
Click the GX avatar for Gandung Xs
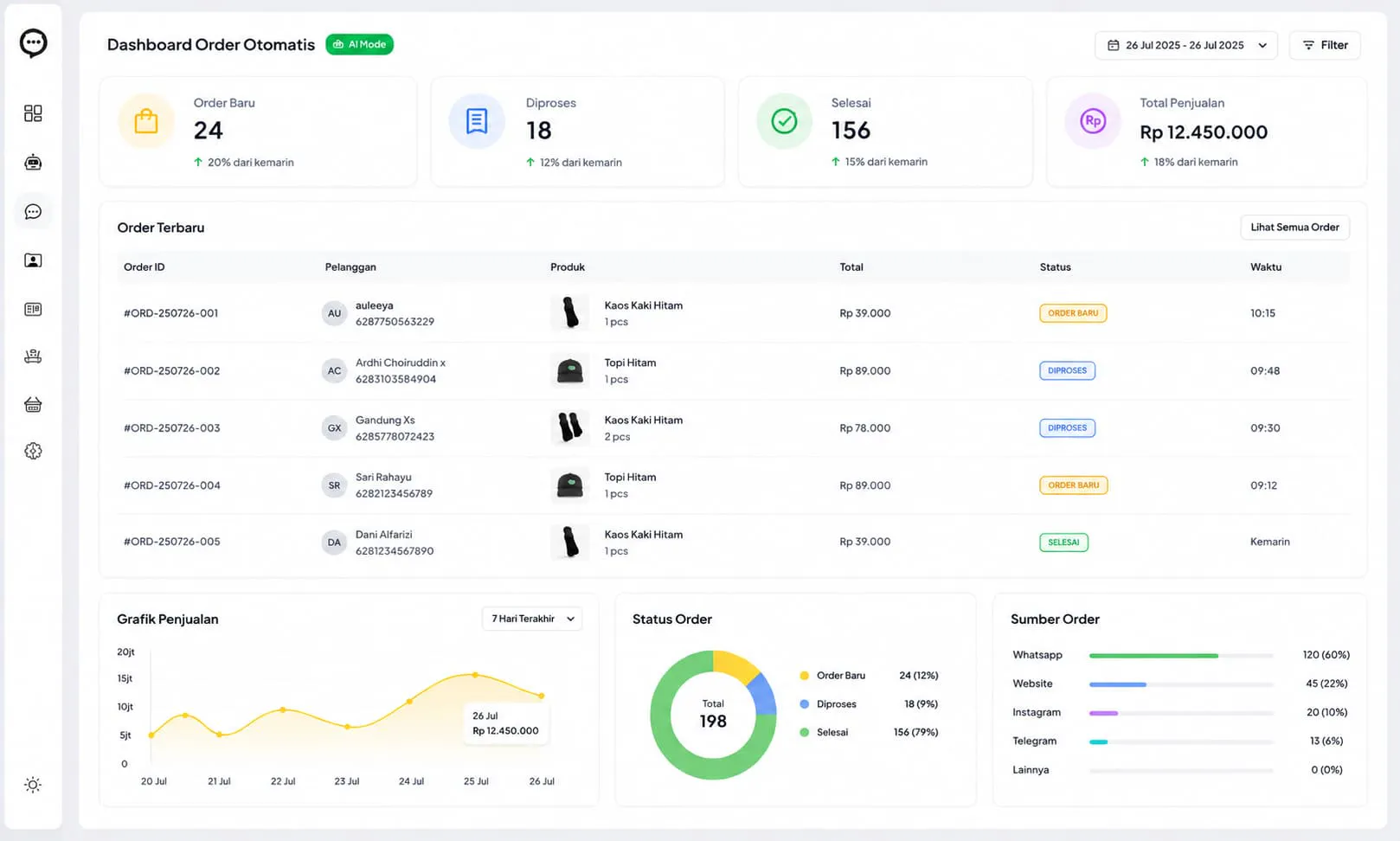(x=334, y=428)
